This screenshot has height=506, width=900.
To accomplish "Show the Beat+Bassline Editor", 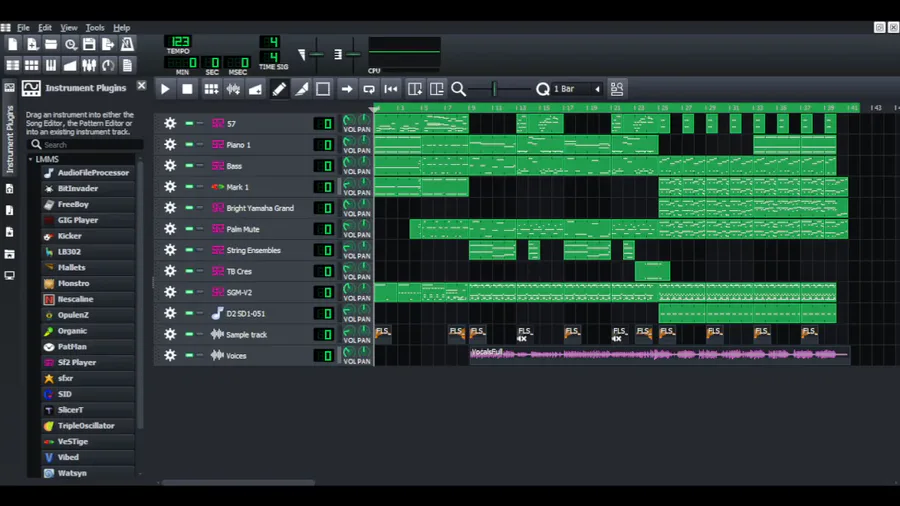I will (x=32, y=65).
